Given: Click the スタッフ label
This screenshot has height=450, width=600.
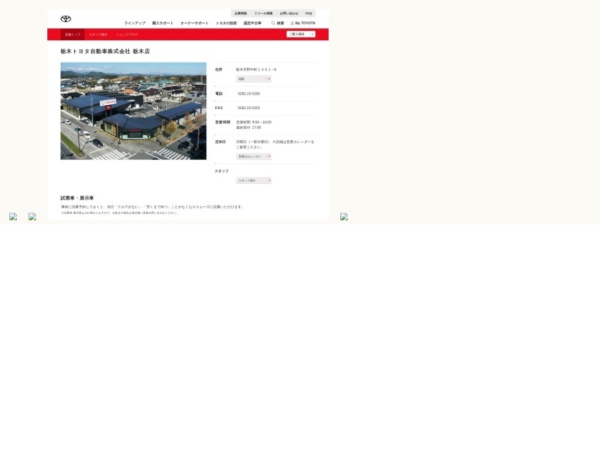Looking at the screenshot, I should 222,171.
